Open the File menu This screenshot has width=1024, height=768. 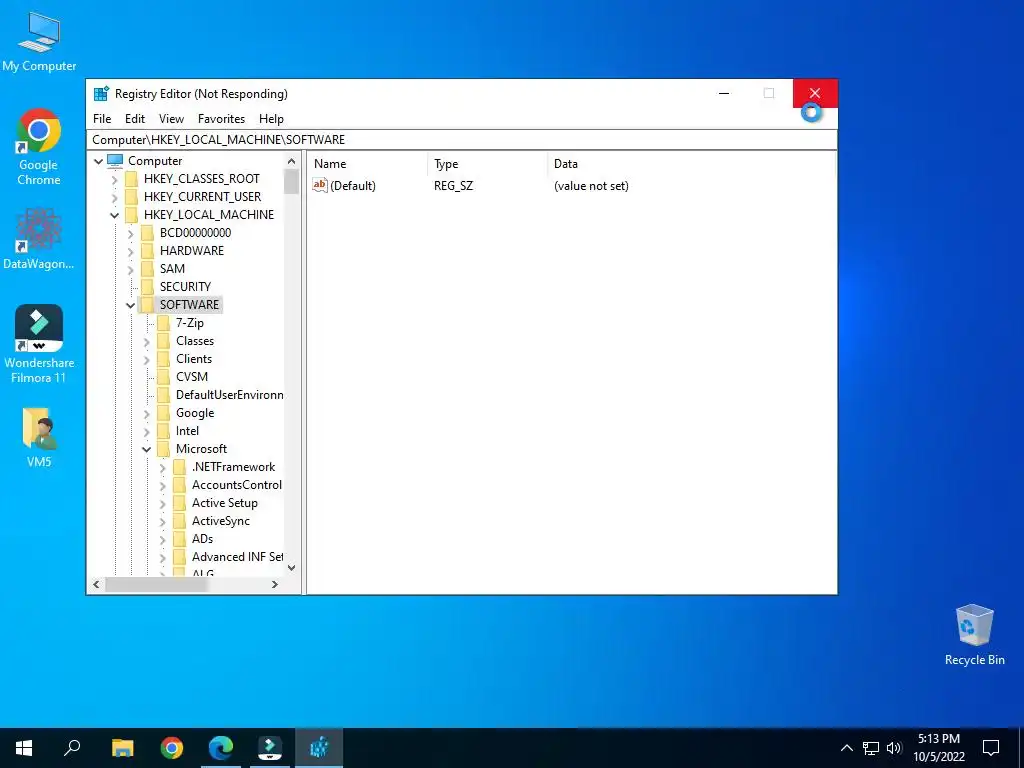click(x=102, y=119)
